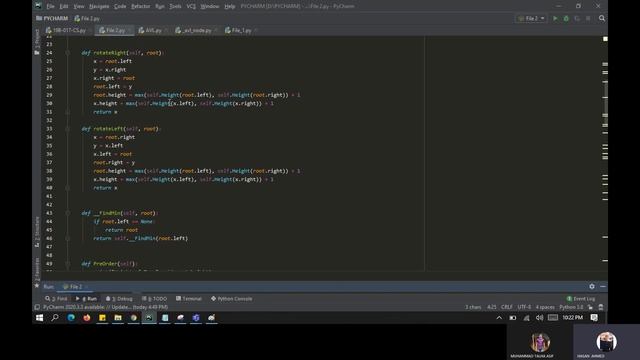This screenshot has width=640, height=360.
Task: Open the Event Log
Action: [x=581, y=299]
